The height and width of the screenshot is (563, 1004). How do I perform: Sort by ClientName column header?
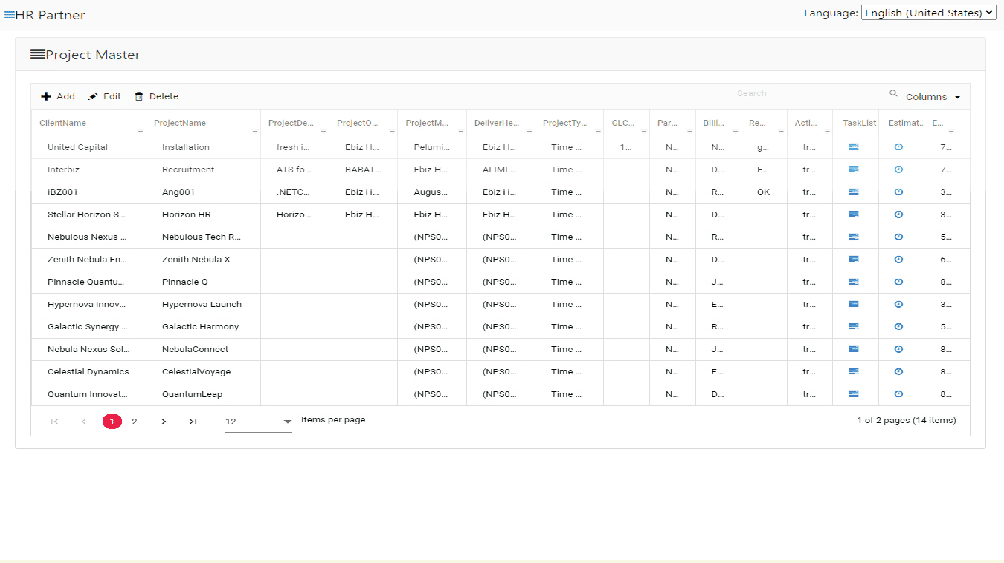coord(63,123)
